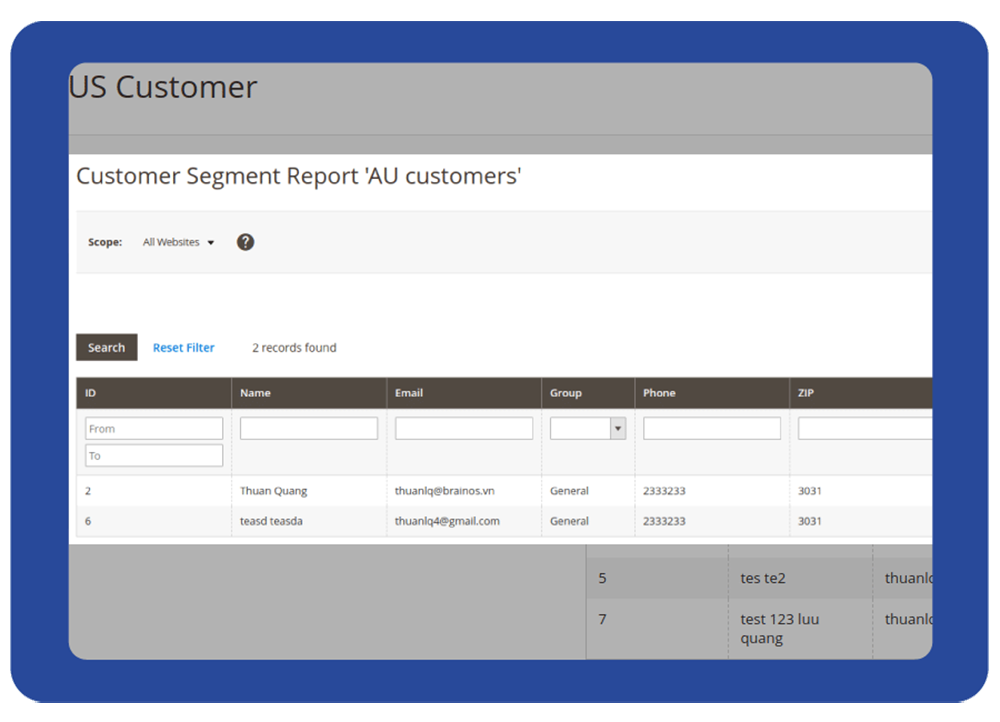Viewport: 1000px width, 722px height.
Task: Click the Name filter input box
Action: (x=309, y=429)
